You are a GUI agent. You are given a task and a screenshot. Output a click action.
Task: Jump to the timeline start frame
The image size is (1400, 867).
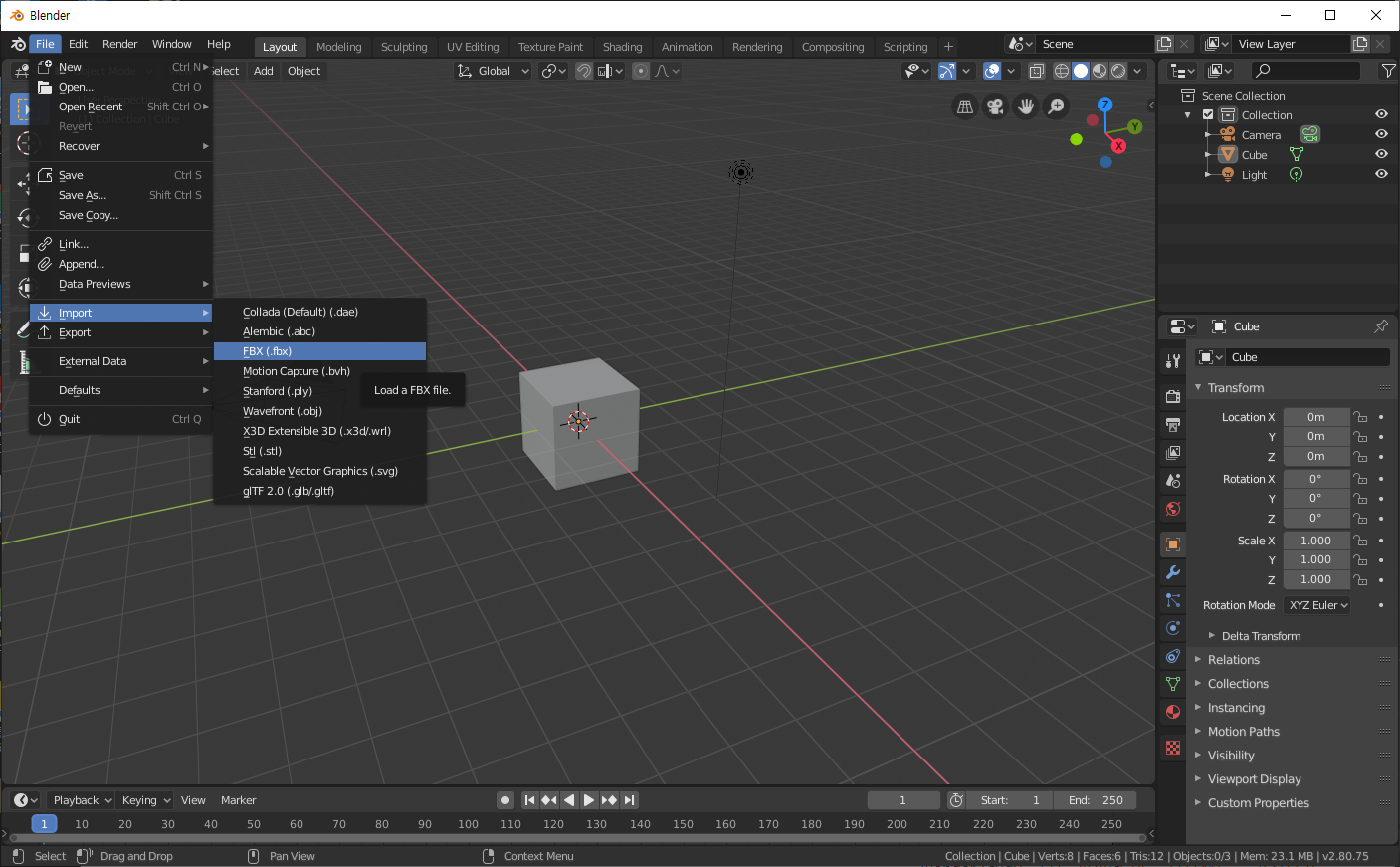(x=529, y=800)
